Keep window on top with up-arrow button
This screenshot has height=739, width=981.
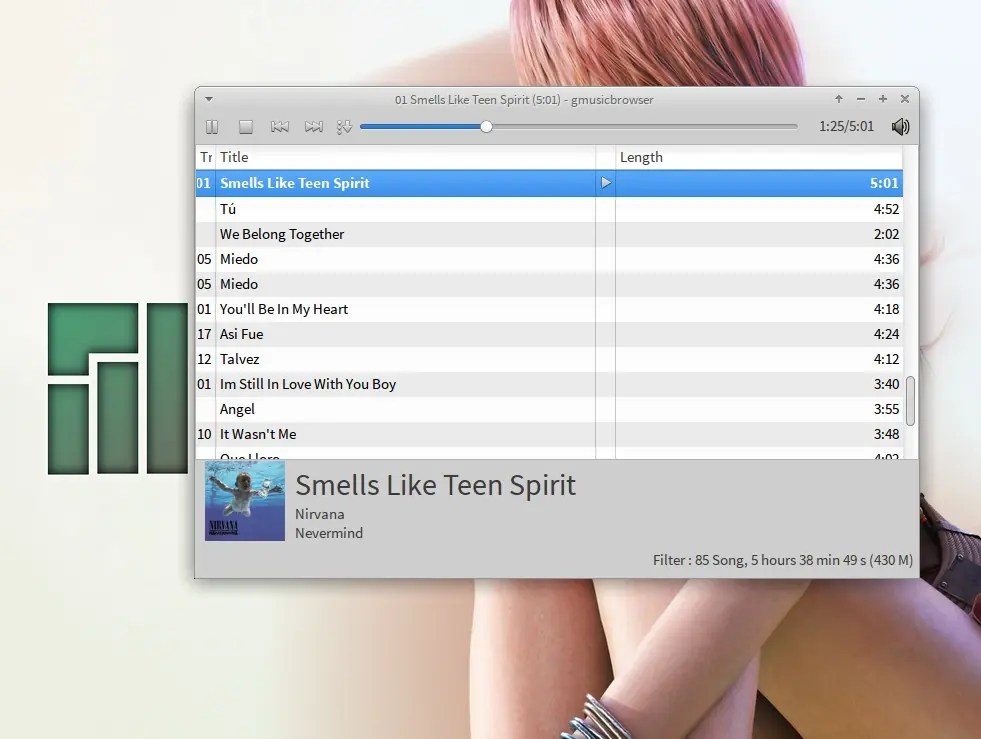click(x=839, y=99)
